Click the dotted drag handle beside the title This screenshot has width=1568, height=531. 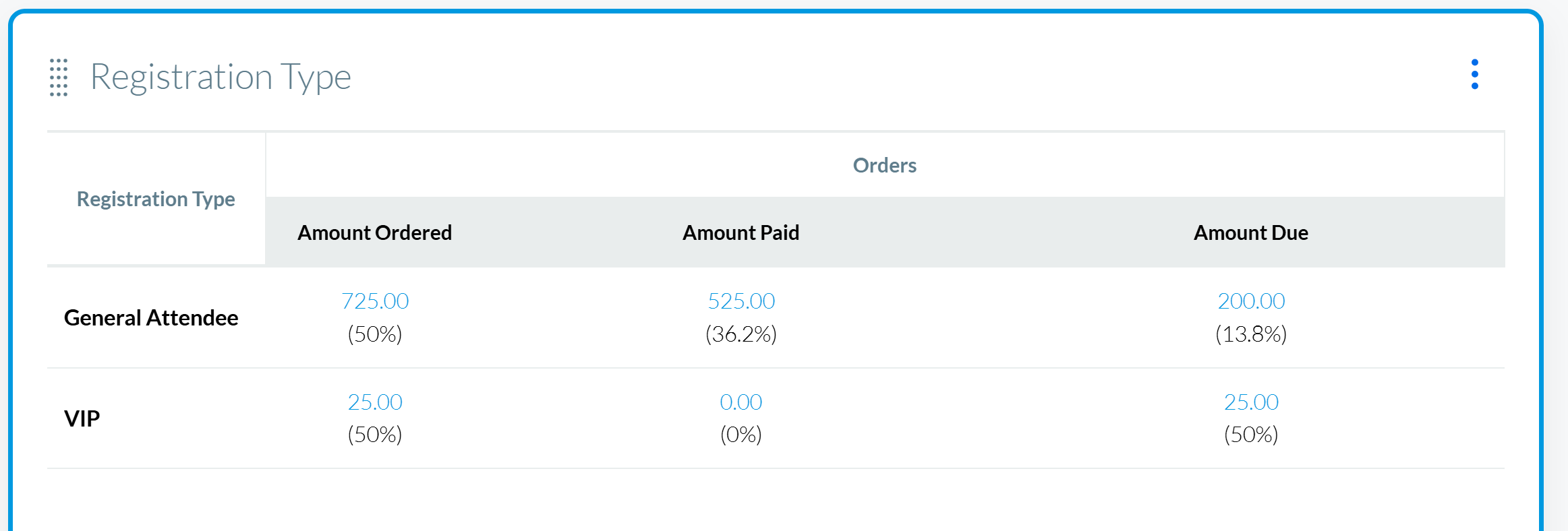pos(59,77)
